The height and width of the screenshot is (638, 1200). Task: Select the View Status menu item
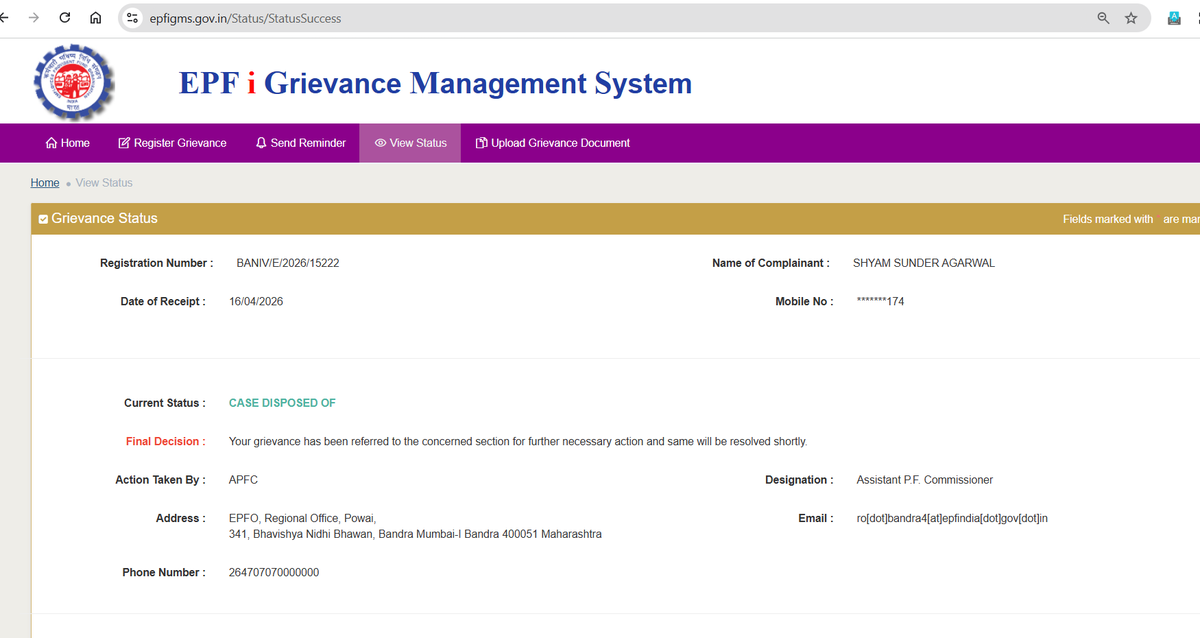point(410,143)
